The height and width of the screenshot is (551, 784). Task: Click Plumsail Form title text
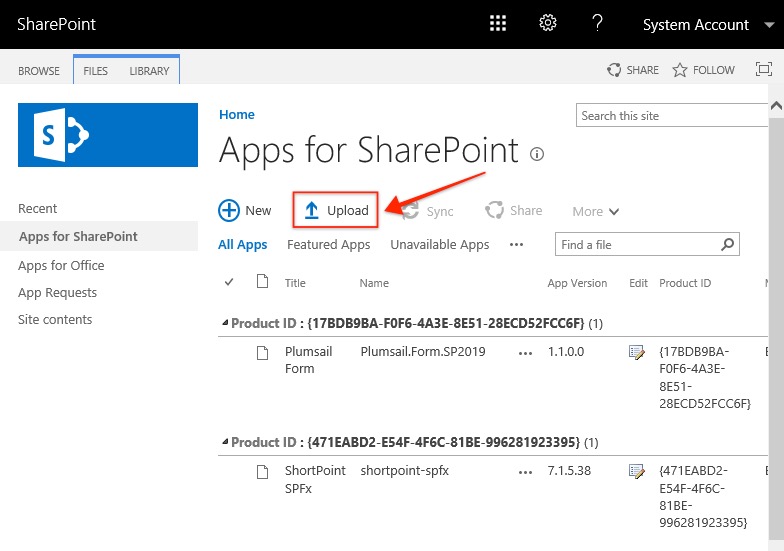click(308, 360)
